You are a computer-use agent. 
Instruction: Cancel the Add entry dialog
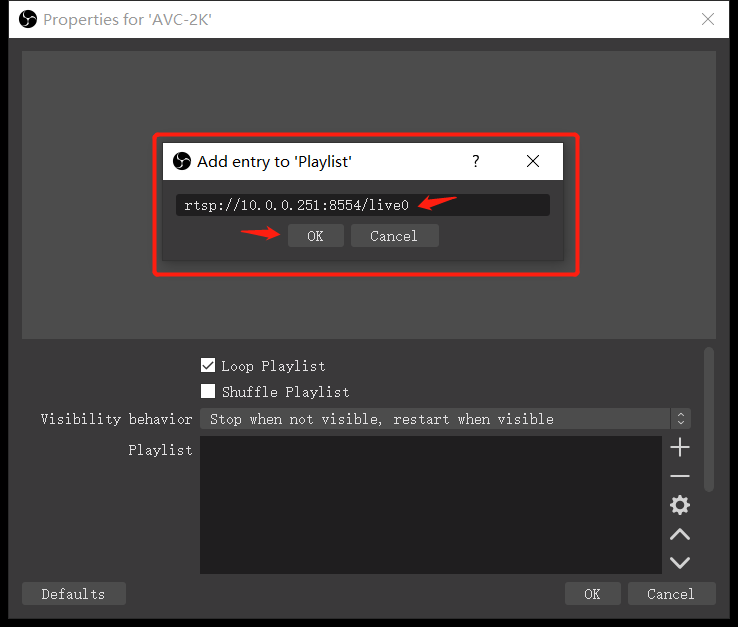pos(394,236)
